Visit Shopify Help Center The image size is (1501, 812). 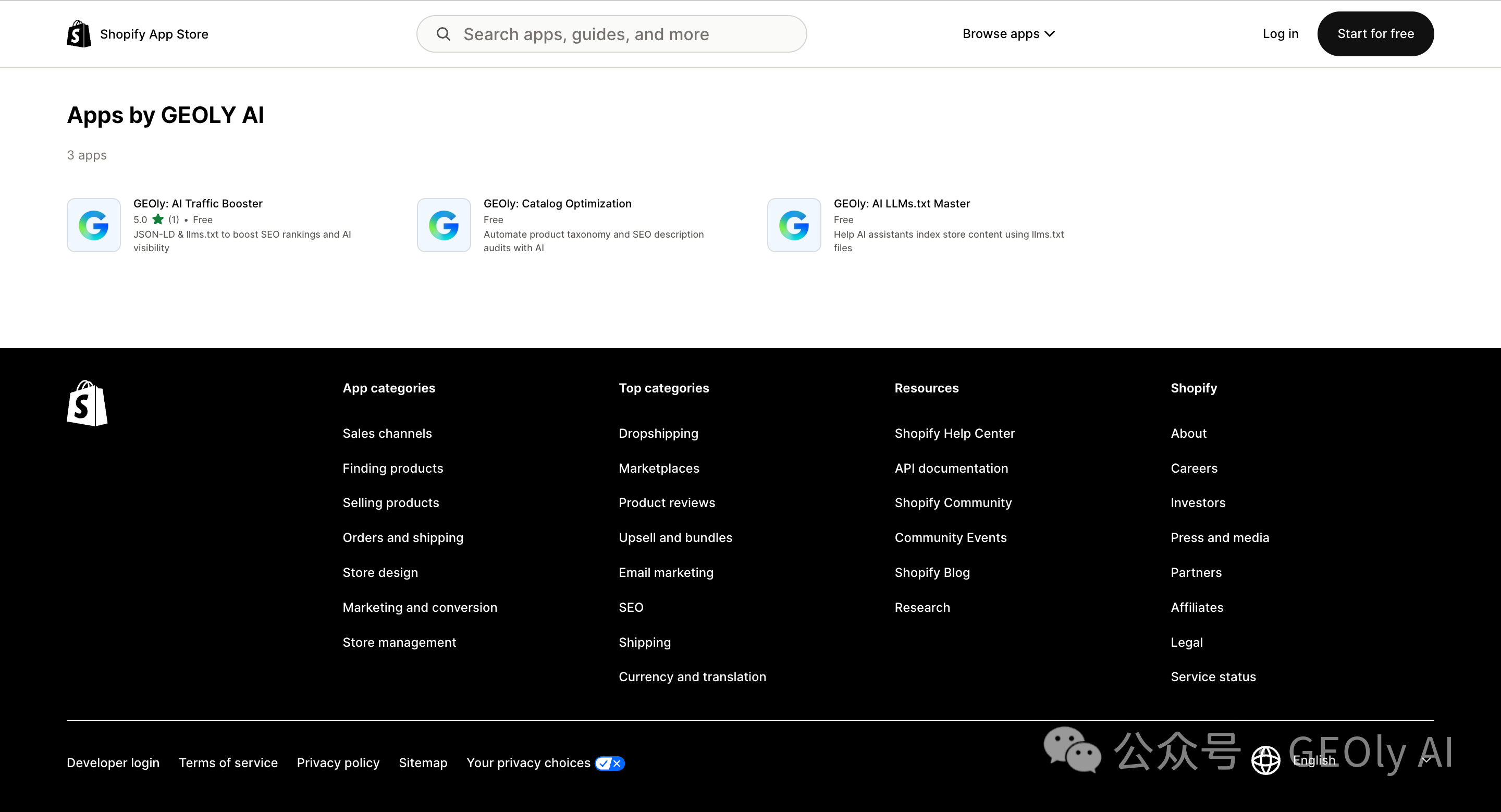coord(955,434)
